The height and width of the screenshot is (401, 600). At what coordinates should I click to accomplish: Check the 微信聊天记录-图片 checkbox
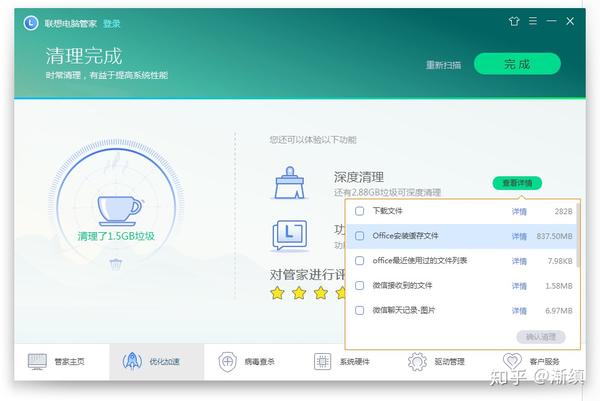click(x=359, y=310)
